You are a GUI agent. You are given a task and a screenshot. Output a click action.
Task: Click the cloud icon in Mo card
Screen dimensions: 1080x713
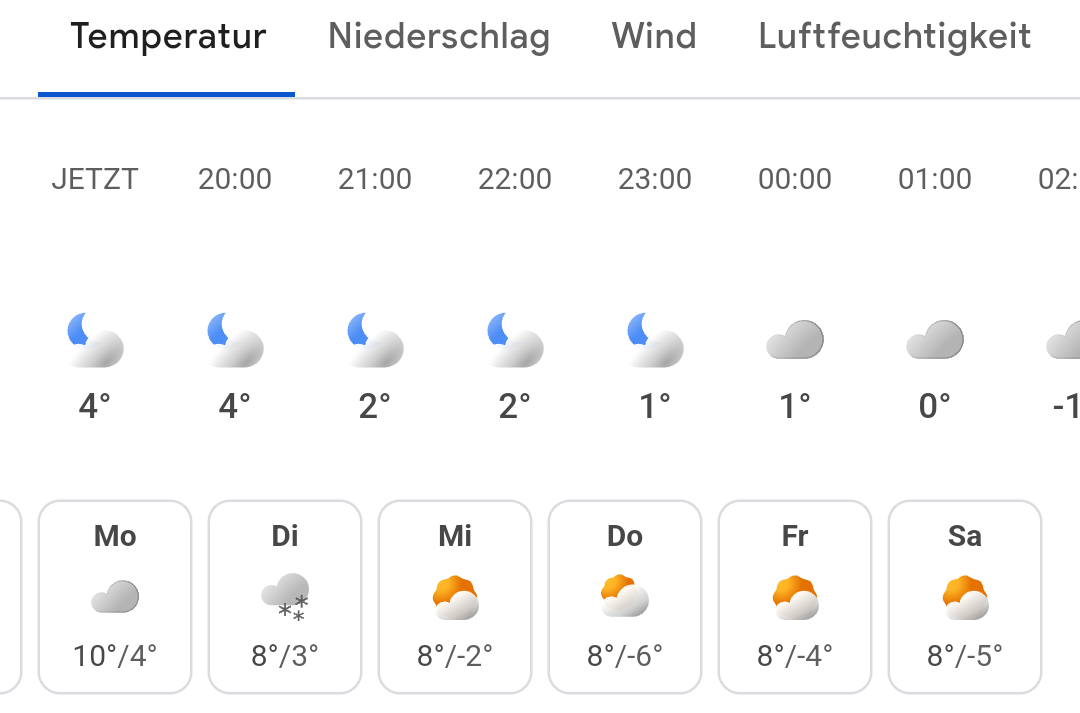click(115, 597)
